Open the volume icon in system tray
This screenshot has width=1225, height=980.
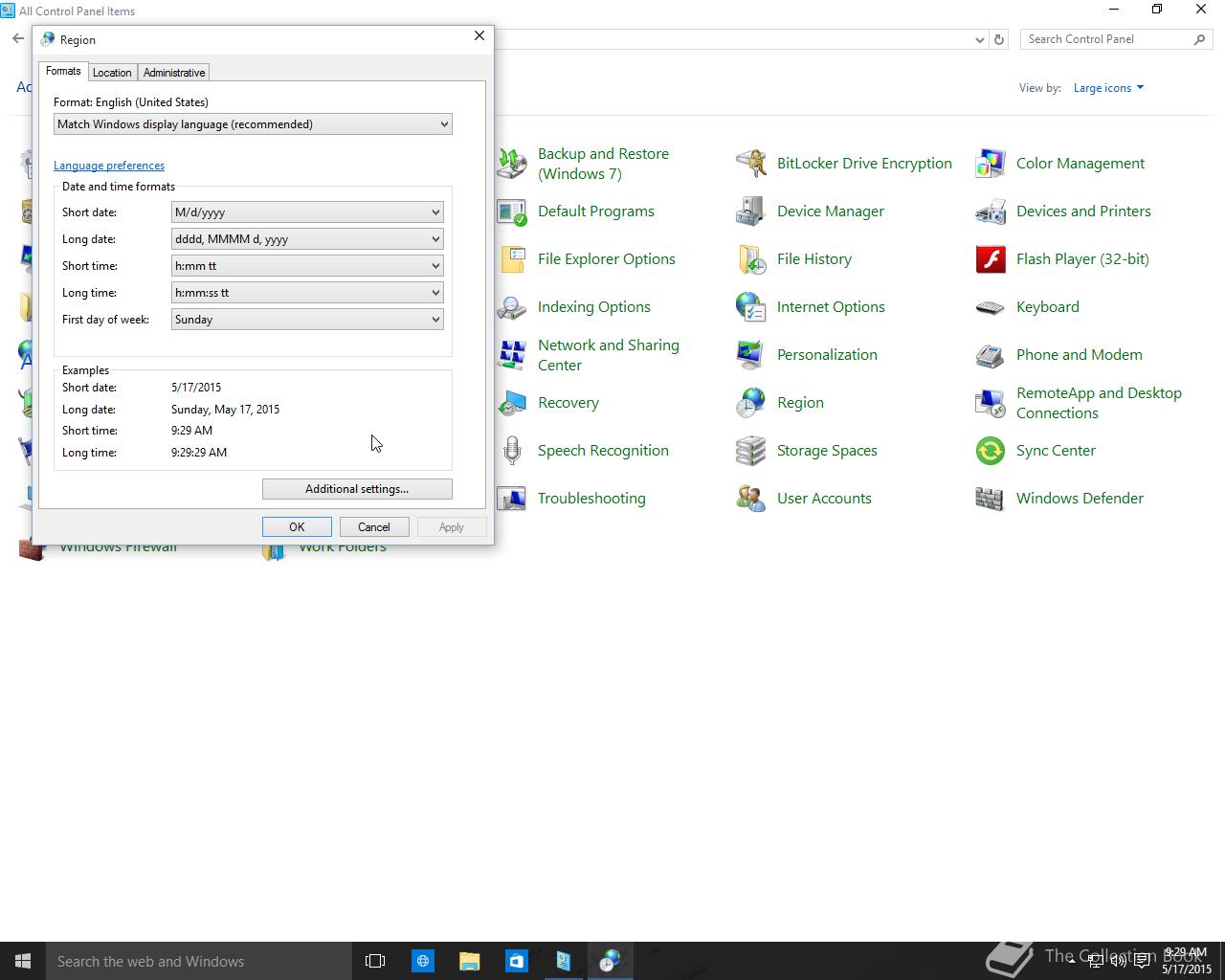pyautogui.click(x=1118, y=961)
